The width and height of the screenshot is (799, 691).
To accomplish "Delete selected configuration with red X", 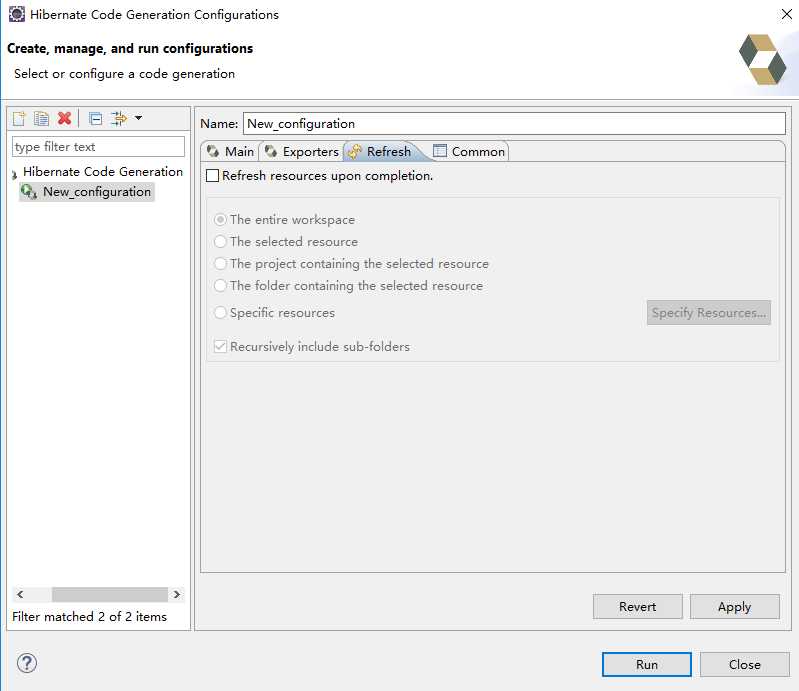I will (65, 118).
